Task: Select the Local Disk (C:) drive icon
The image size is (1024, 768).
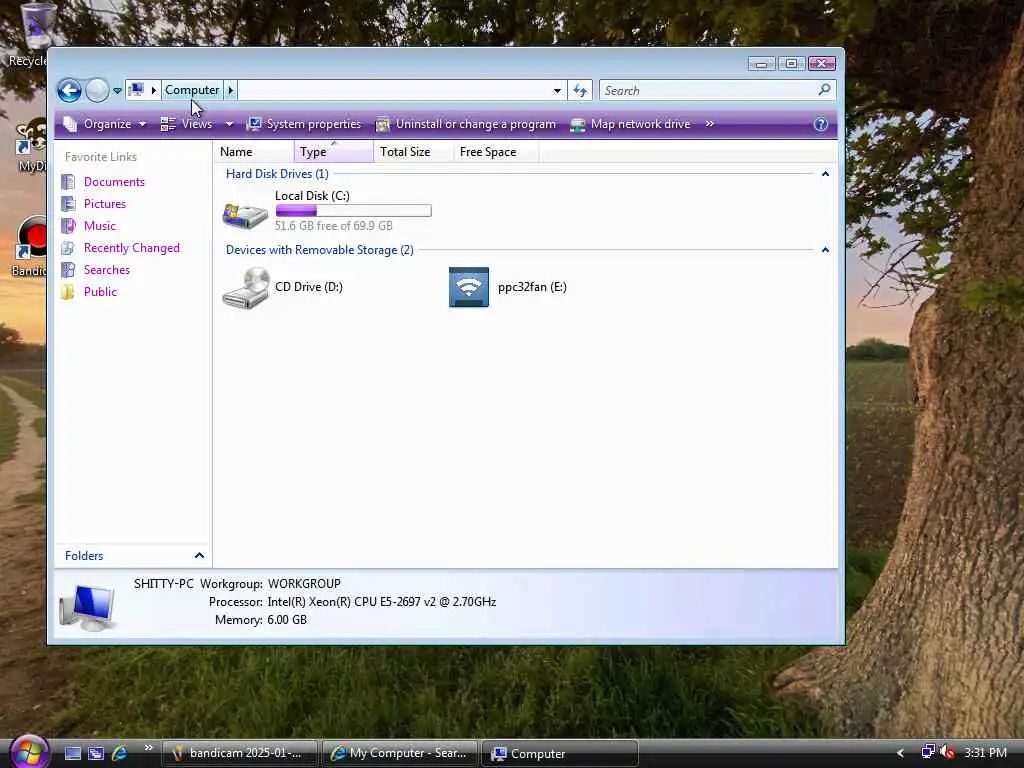Action: tap(245, 216)
